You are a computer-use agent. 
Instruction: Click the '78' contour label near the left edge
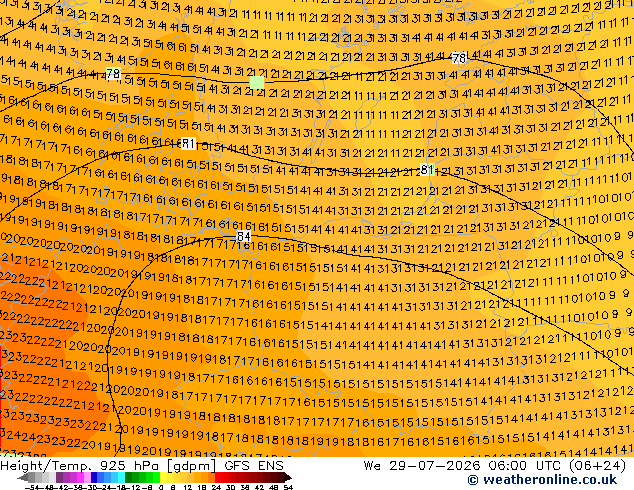coord(113,74)
